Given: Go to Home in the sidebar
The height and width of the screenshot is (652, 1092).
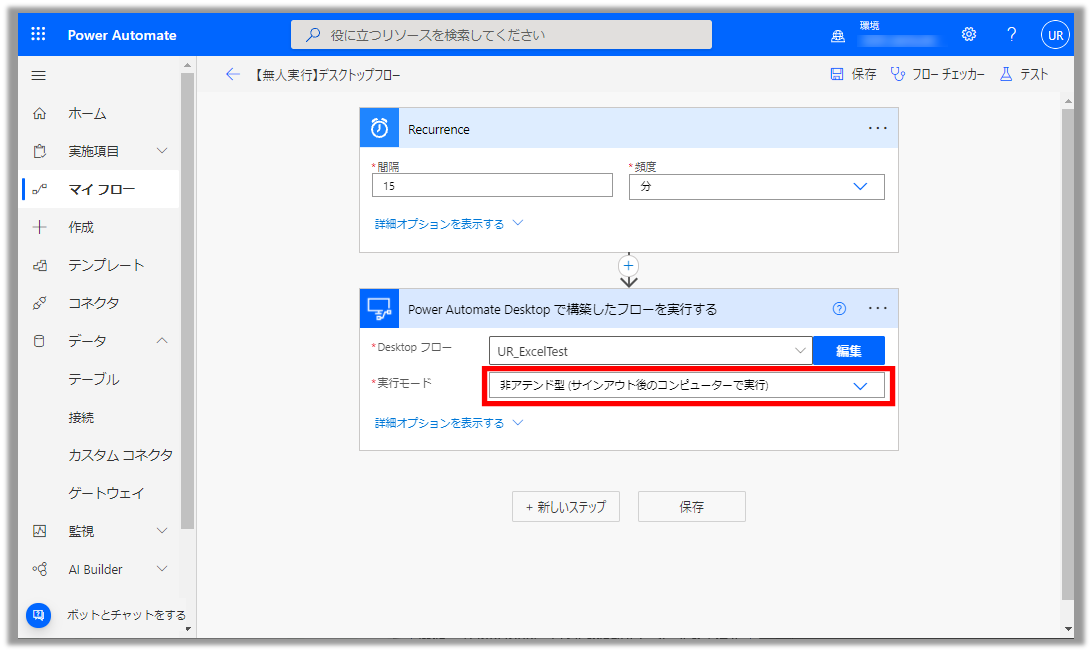Looking at the screenshot, I should point(100,114).
